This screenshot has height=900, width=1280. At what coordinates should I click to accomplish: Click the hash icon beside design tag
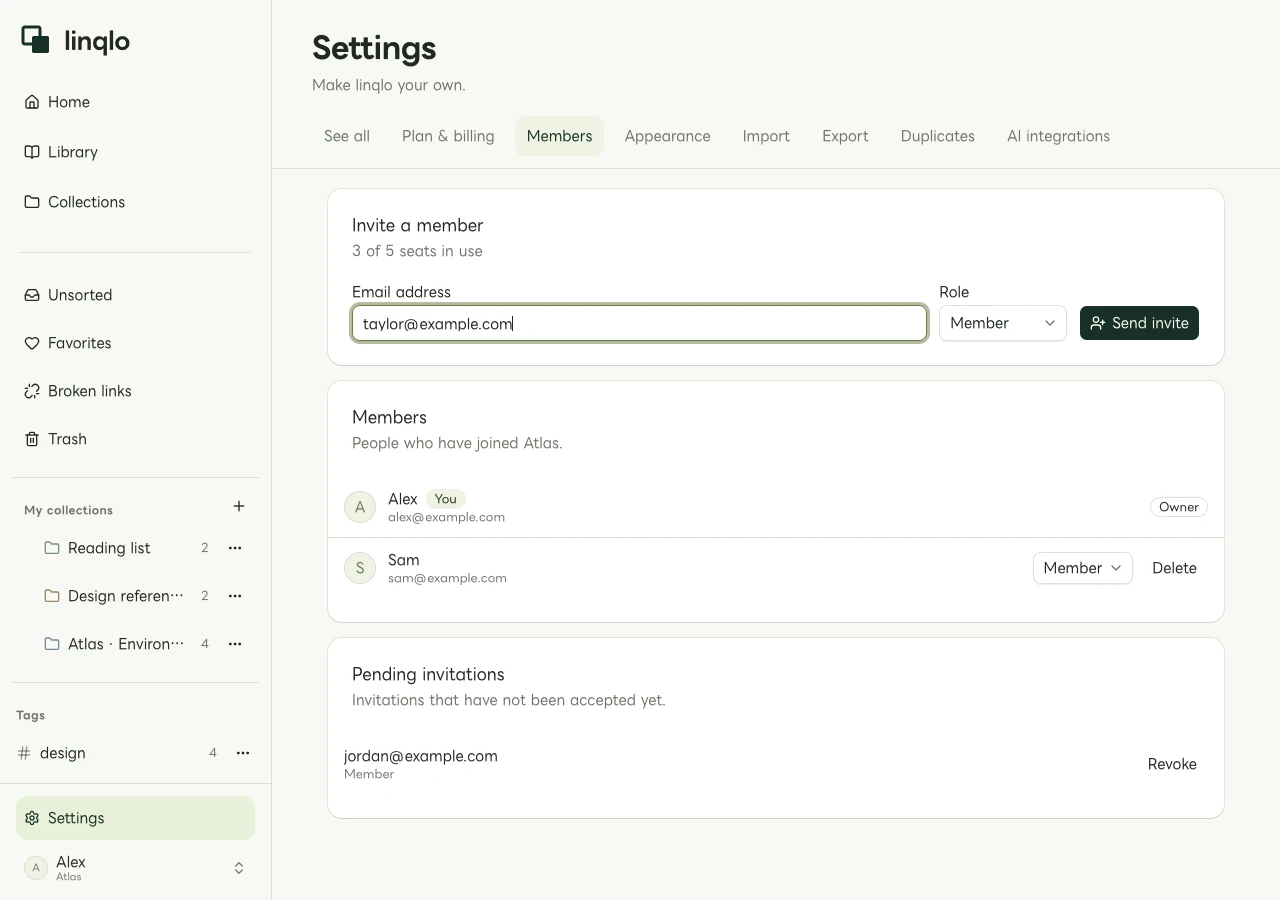point(24,753)
